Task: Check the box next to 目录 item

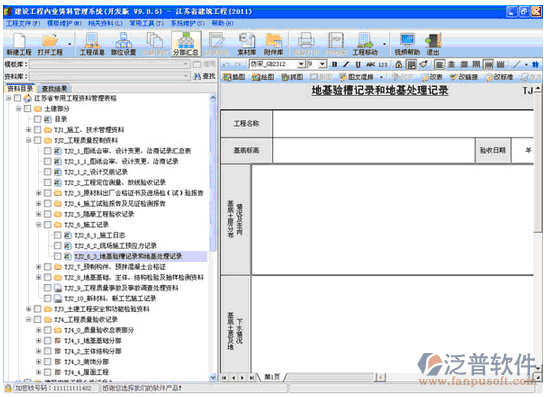Action: coord(38,119)
